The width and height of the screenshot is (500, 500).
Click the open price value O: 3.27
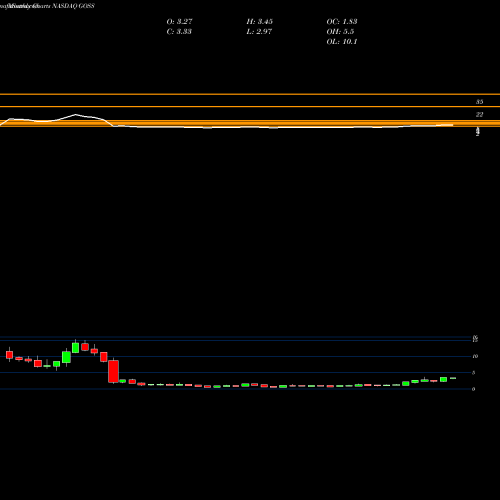tap(179, 22)
